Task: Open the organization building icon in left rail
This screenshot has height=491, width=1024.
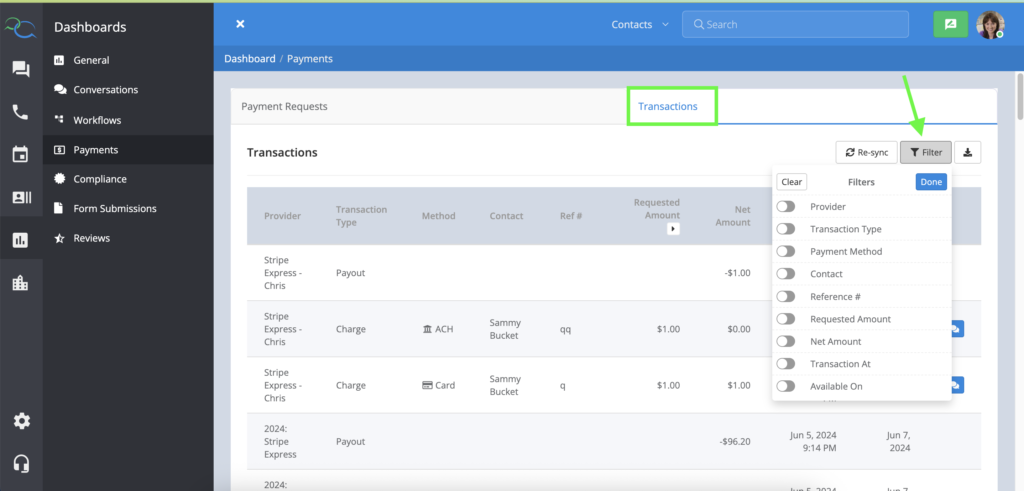Action: point(21,283)
